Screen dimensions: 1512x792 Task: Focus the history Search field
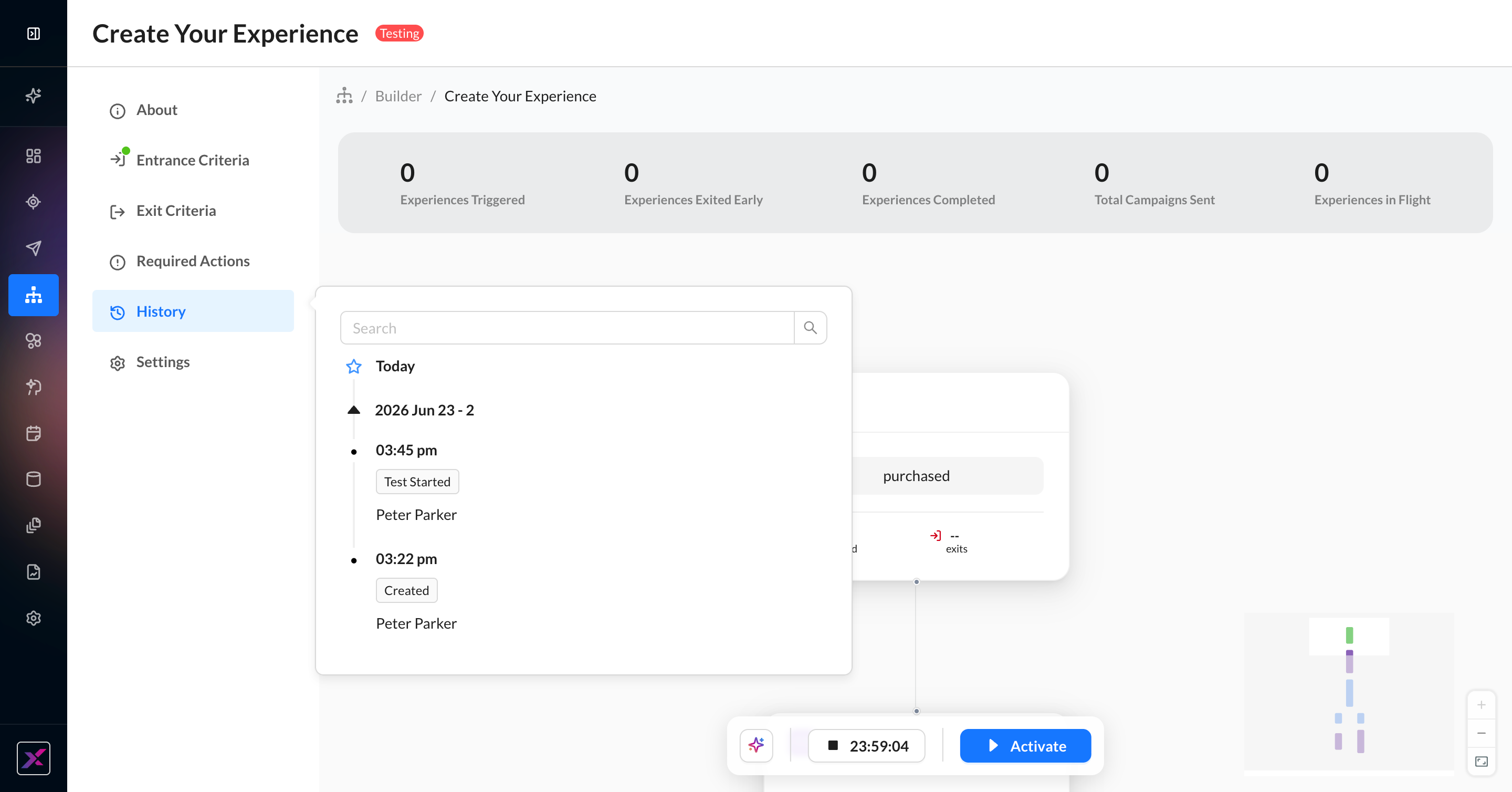(x=567, y=328)
